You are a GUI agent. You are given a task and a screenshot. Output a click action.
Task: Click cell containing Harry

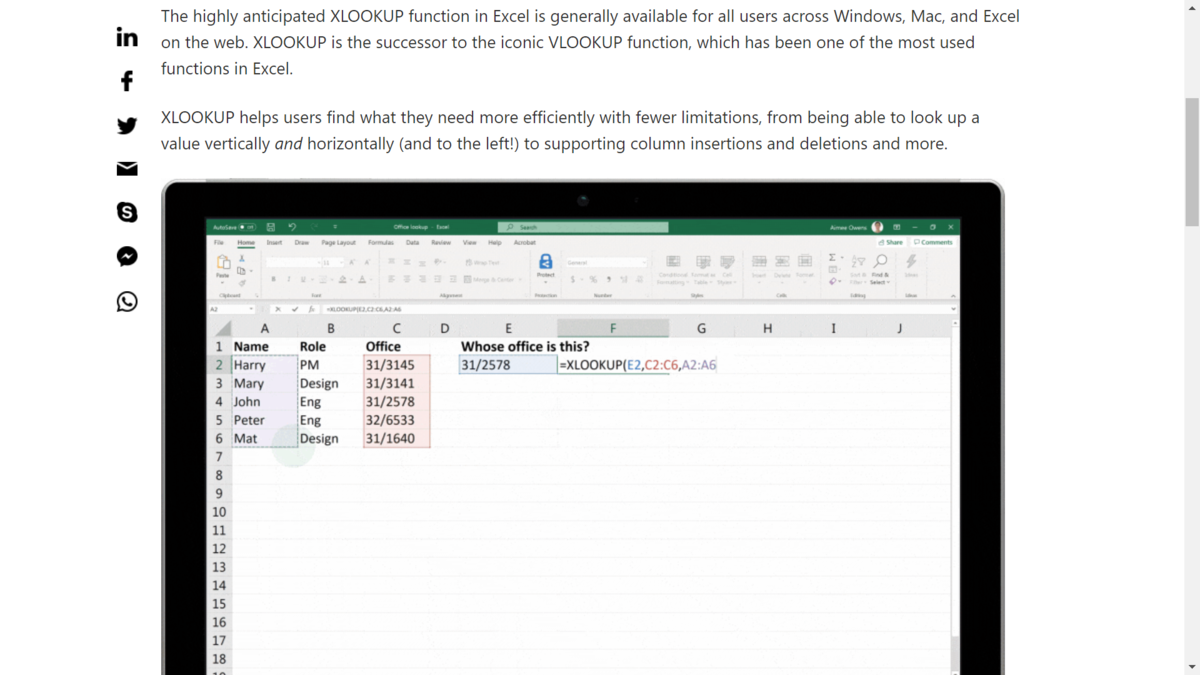(264, 365)
